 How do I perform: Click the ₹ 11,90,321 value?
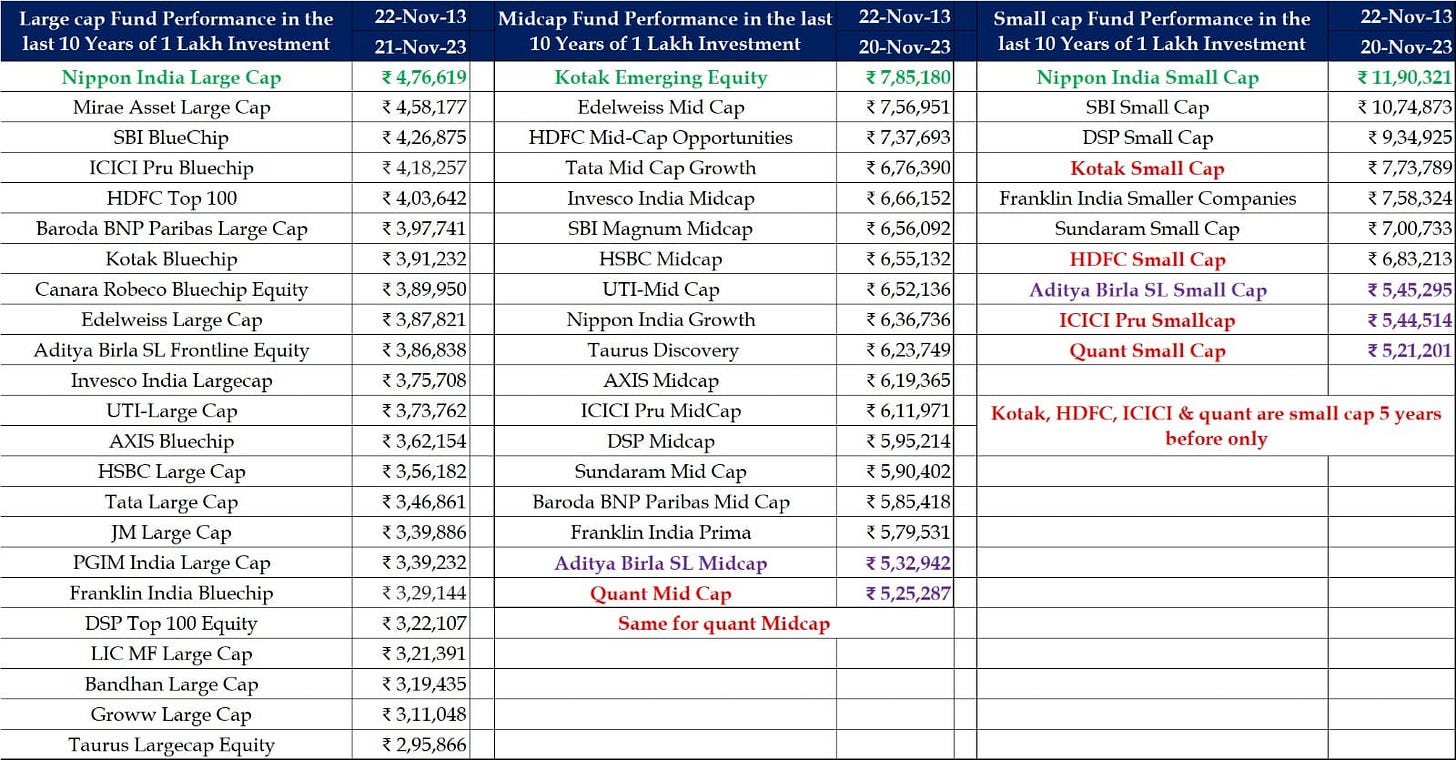(x=1404, y=77)
